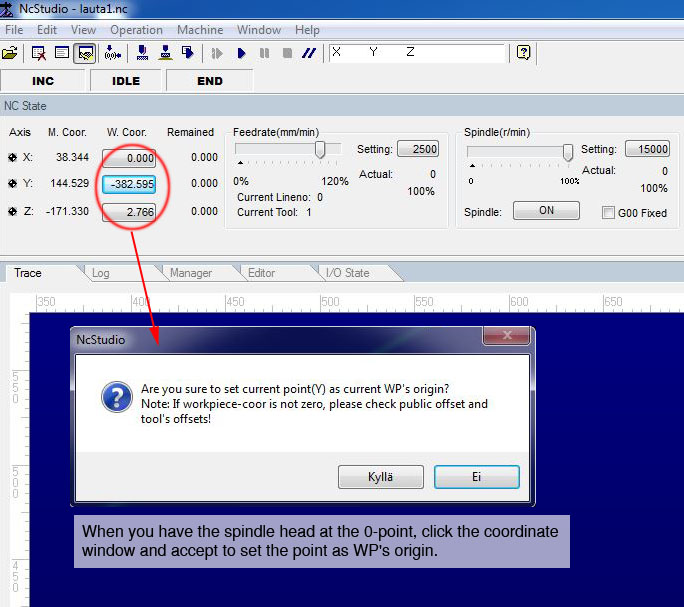Image resolution: width=684 pixels, height=607 pixels.
Task: Click Z machine coordinate -171.330
Action: point(67,211)
